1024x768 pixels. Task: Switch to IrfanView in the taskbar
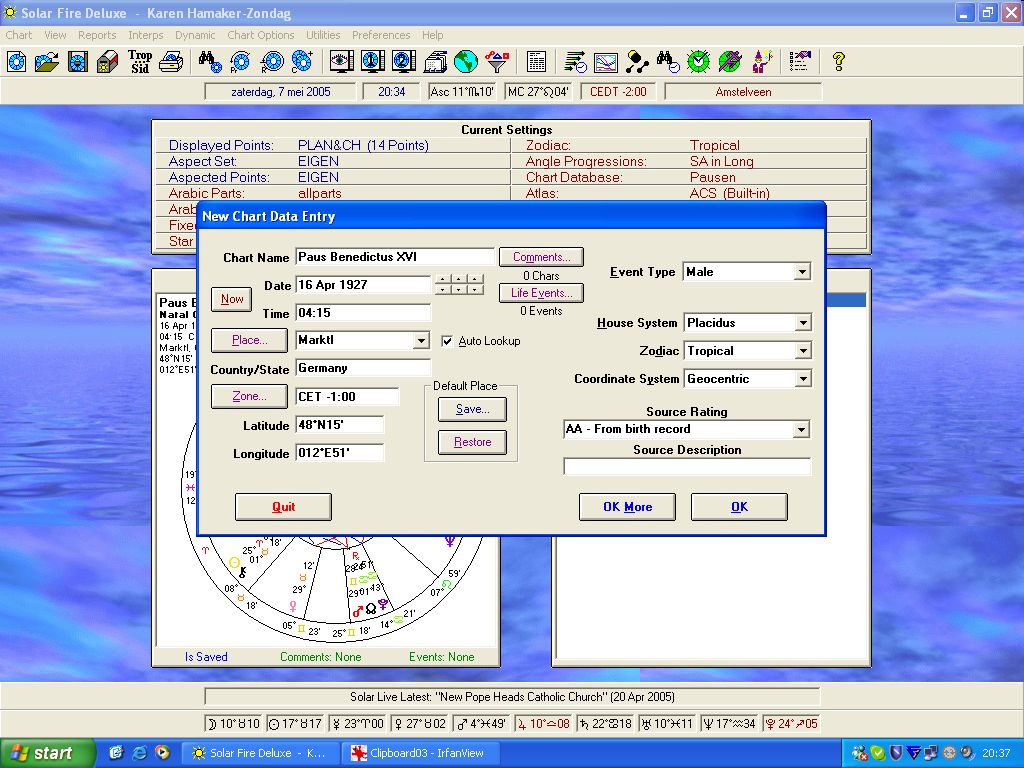coord(415,753)
